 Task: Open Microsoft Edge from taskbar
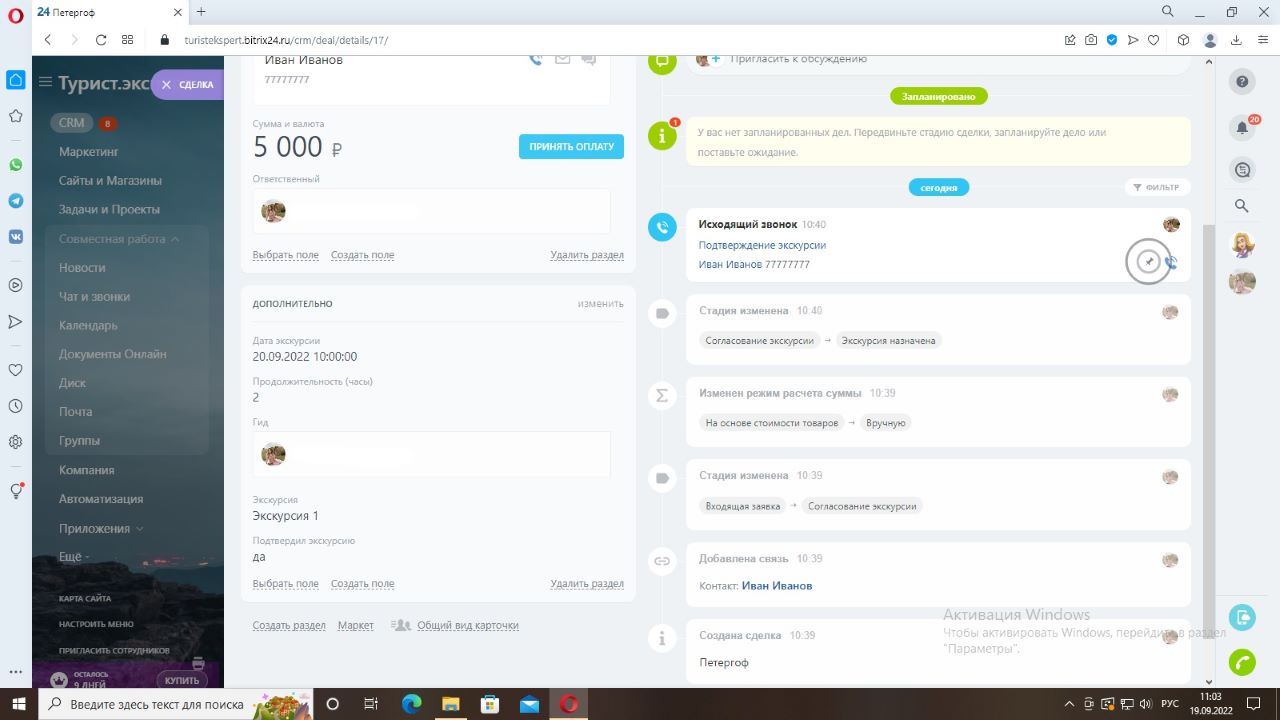point(411,704)
